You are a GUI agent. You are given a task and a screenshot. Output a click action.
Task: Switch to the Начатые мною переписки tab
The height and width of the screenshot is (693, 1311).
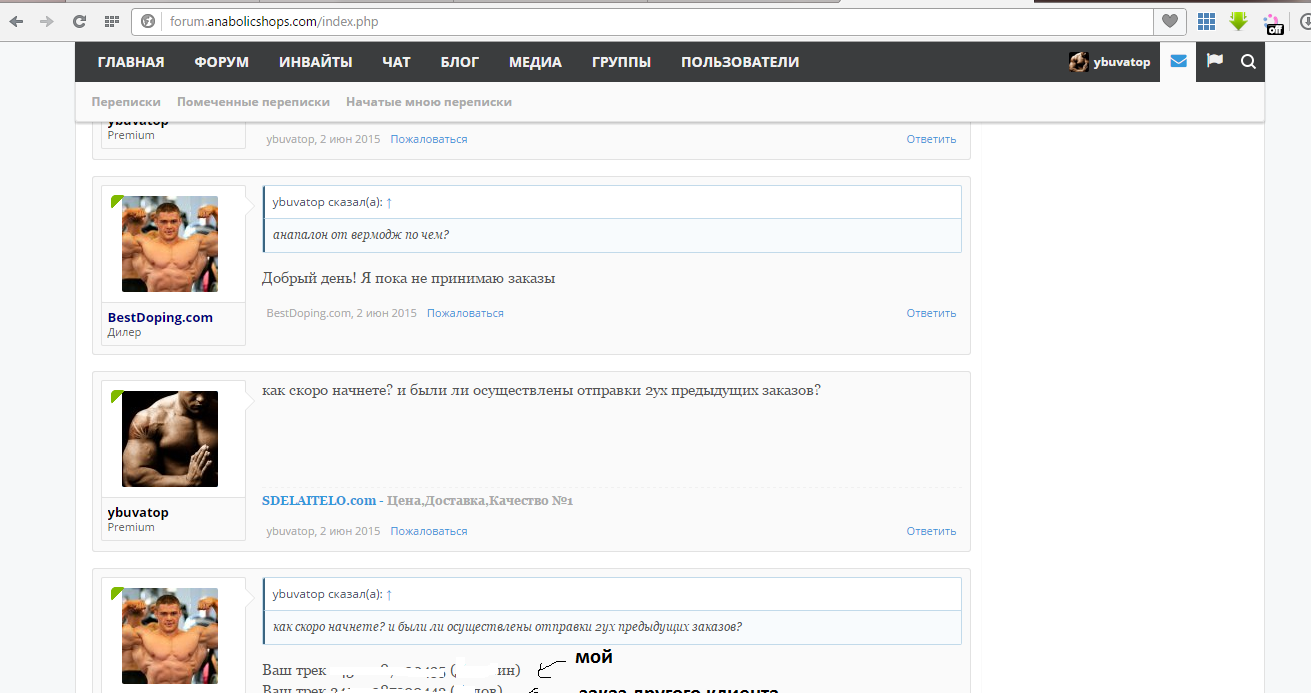[428, 102]
